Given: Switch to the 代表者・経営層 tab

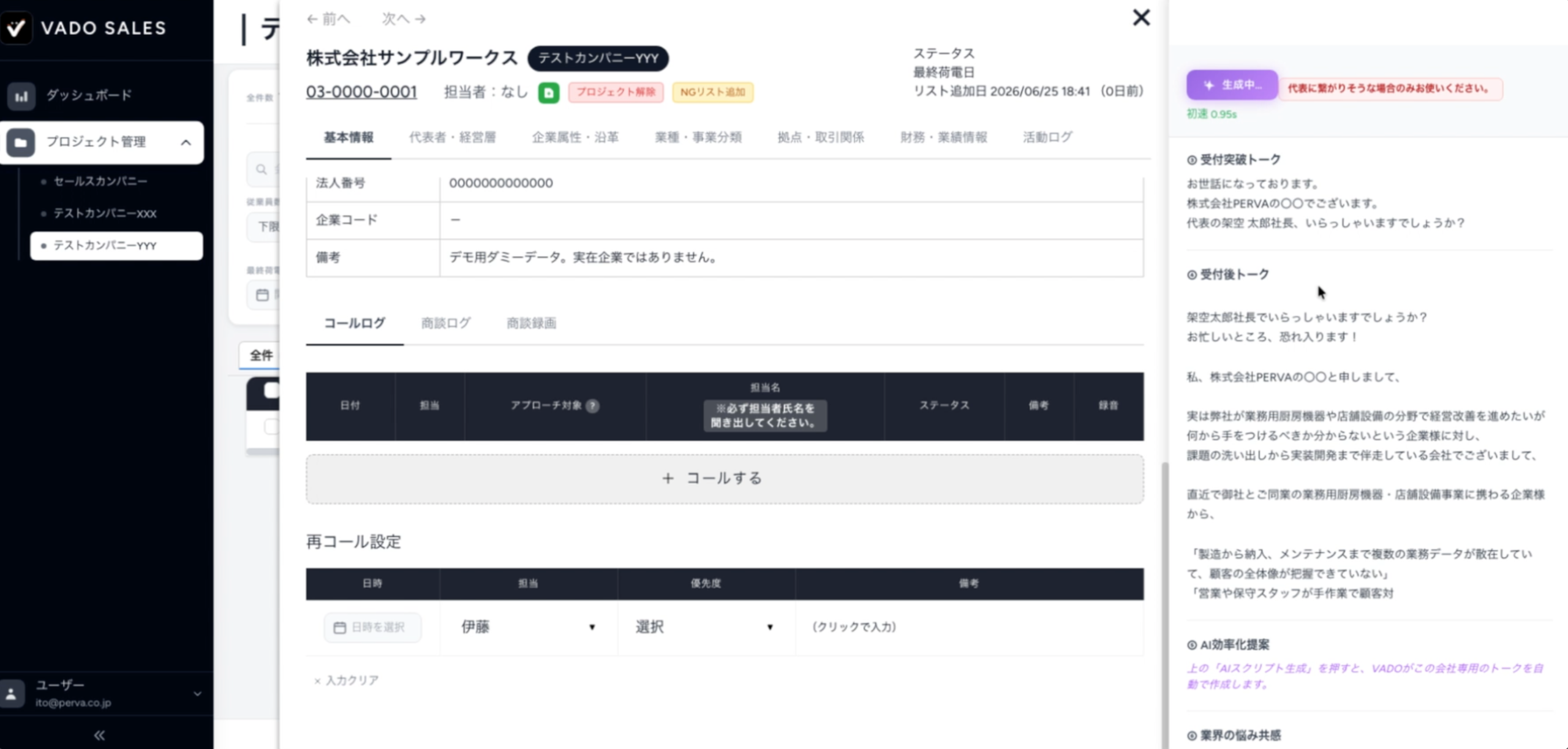Looking at the screenshot, I should [452, 137].
